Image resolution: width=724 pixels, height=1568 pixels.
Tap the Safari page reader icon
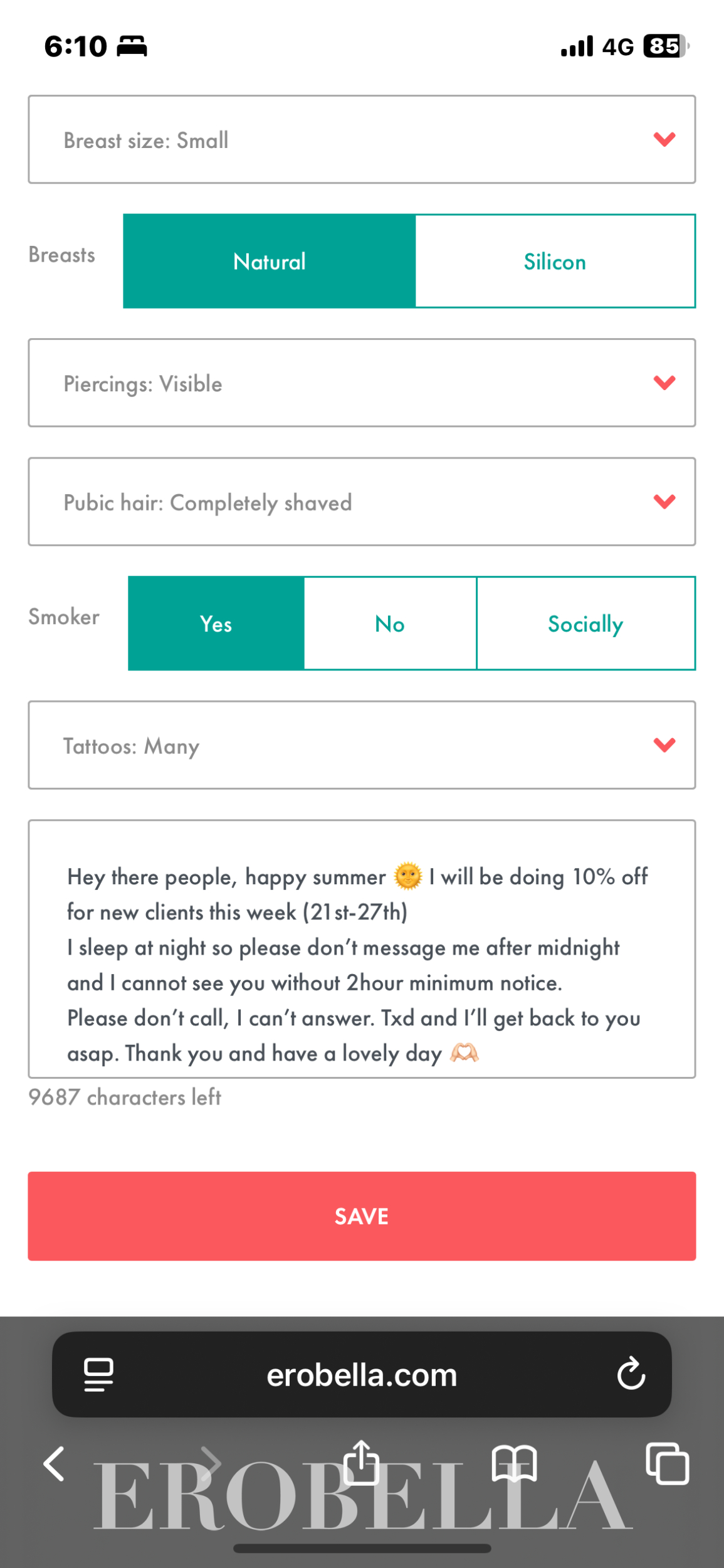[x=98, y=1375]
